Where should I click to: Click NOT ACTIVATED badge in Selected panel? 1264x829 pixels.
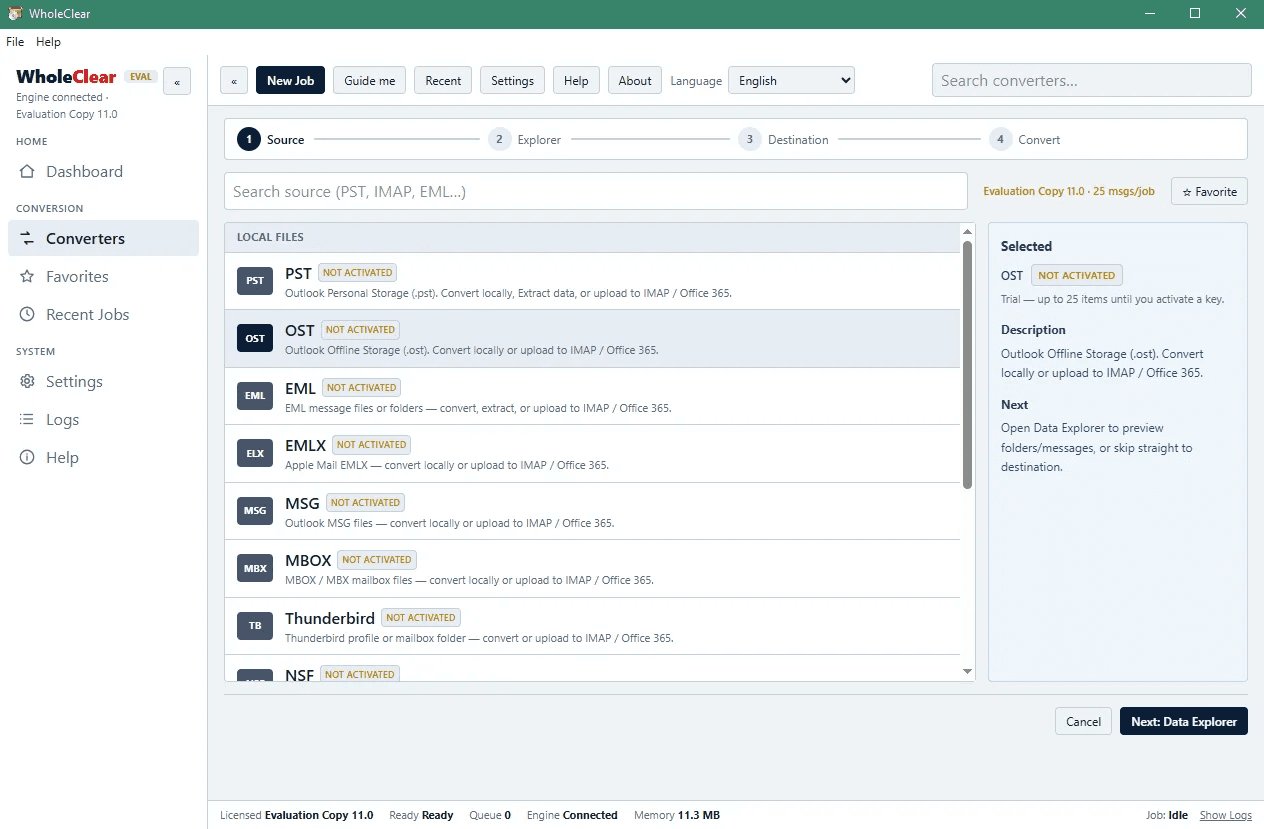[x=1076, y=275]
